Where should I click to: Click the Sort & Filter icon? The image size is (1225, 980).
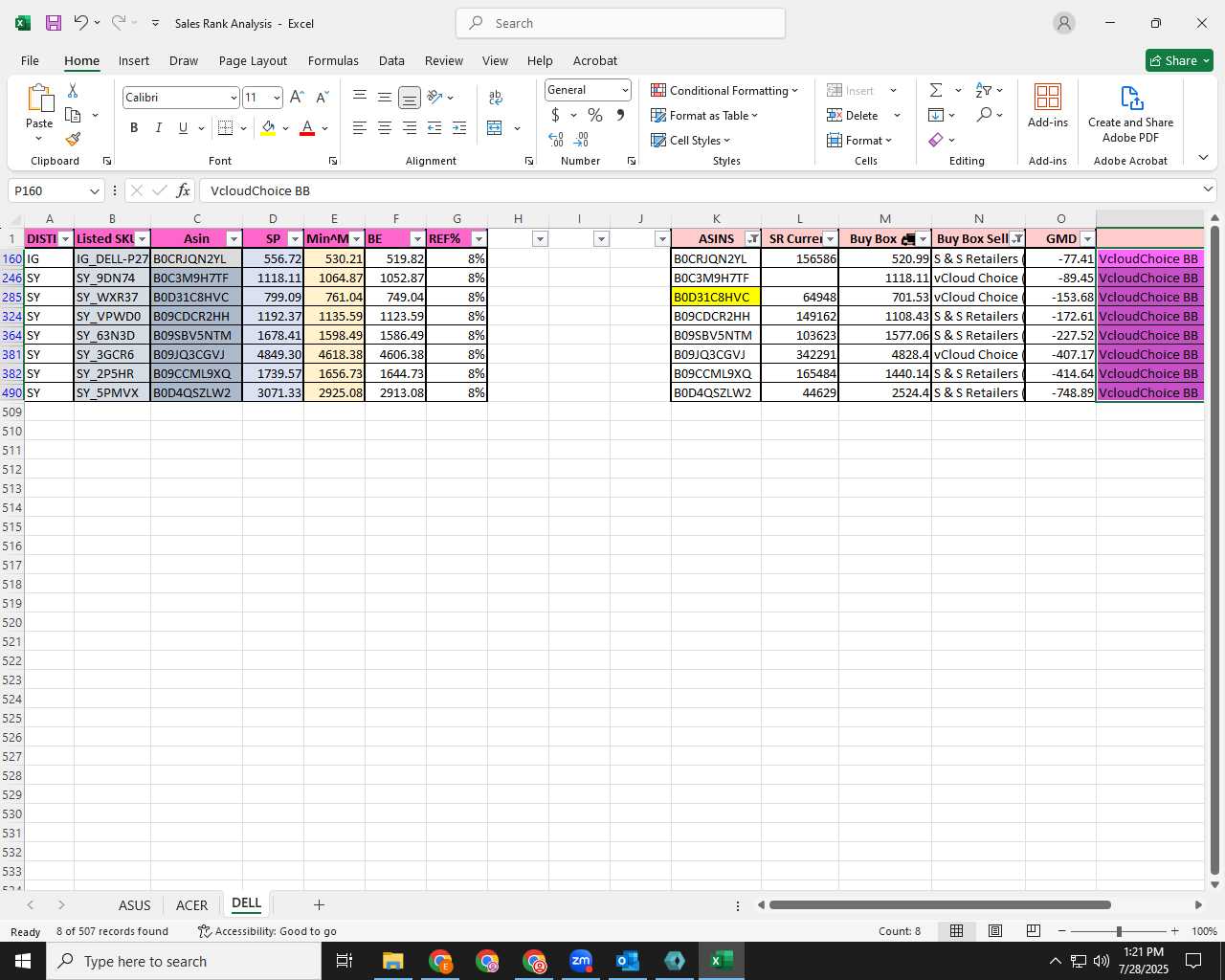[x=983, y=90]
